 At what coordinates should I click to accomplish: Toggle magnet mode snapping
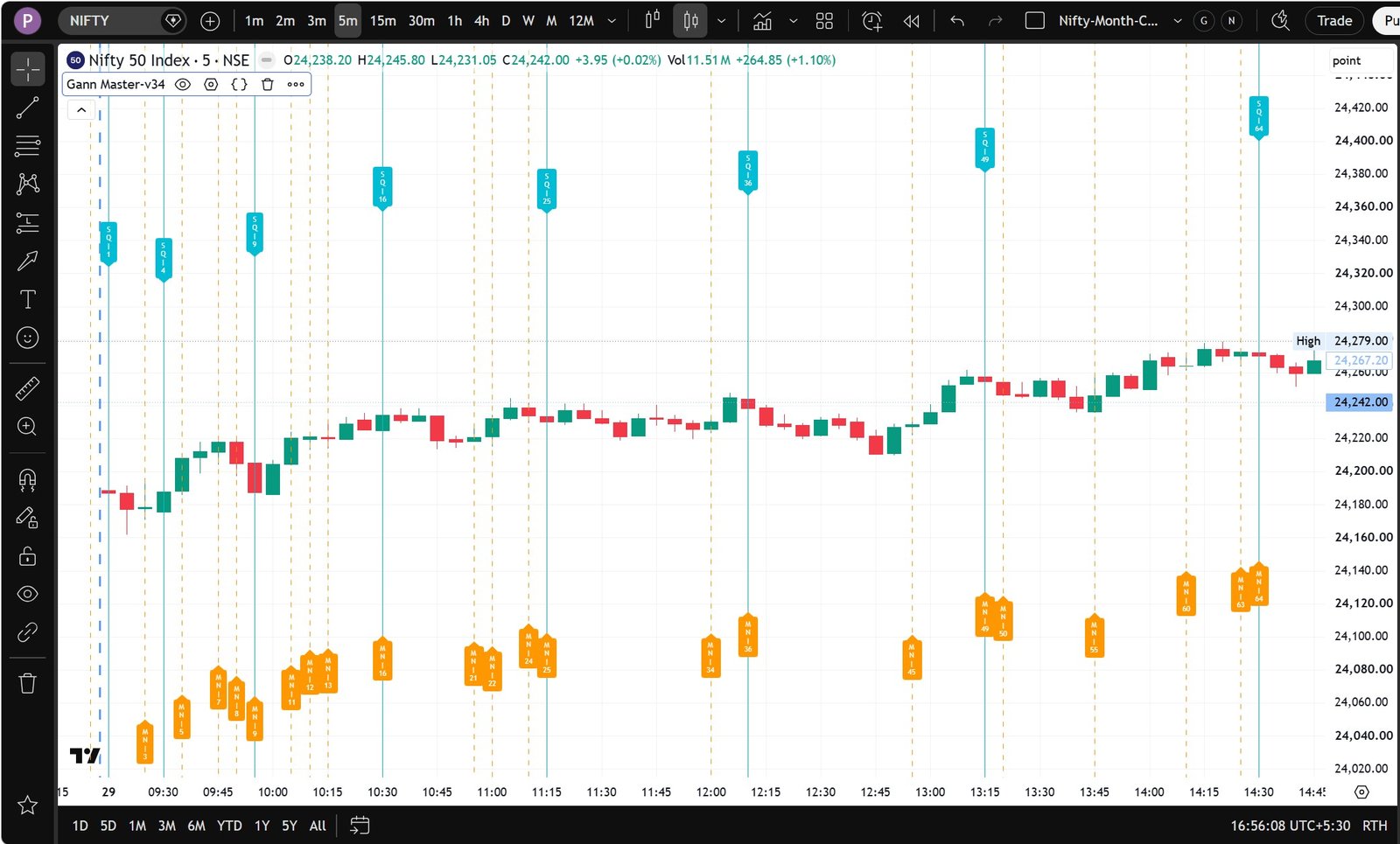pyautogui.click(x=28, y=478)
